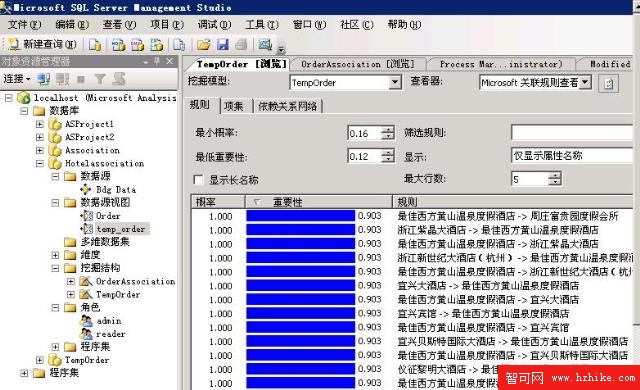Collapse the localhost server node
Viewport: 640px width, 390px height.
click(x=8, y=98)
